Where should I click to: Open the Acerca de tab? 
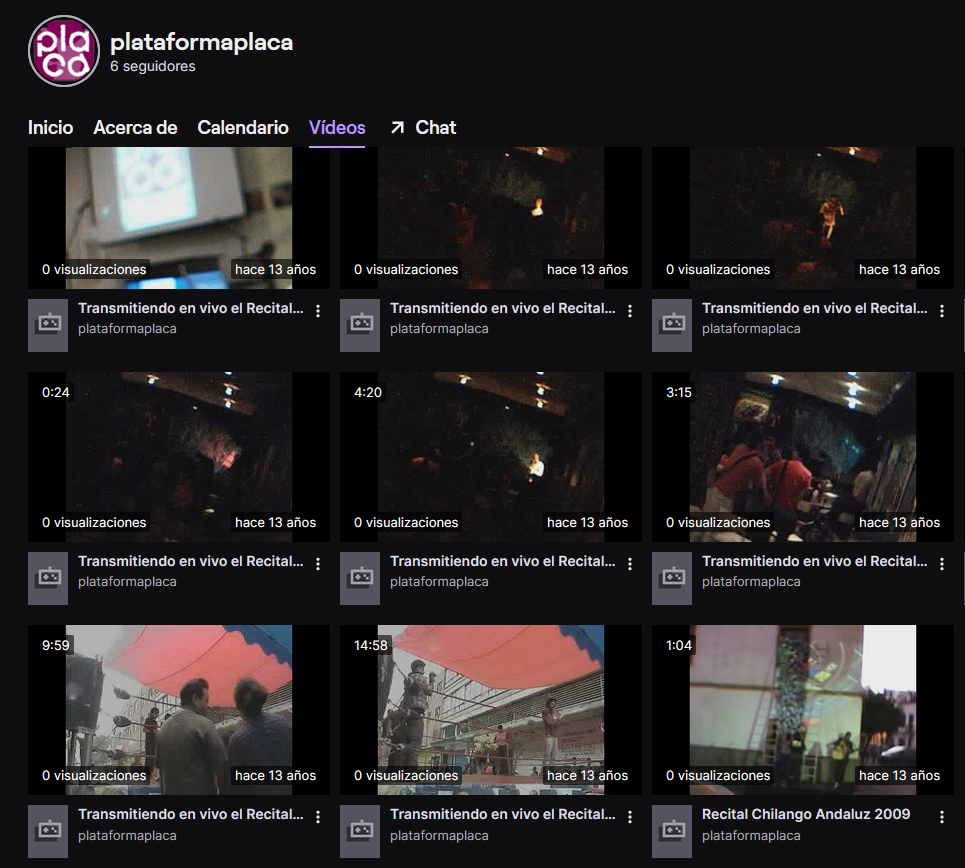[x=135, y=128]
